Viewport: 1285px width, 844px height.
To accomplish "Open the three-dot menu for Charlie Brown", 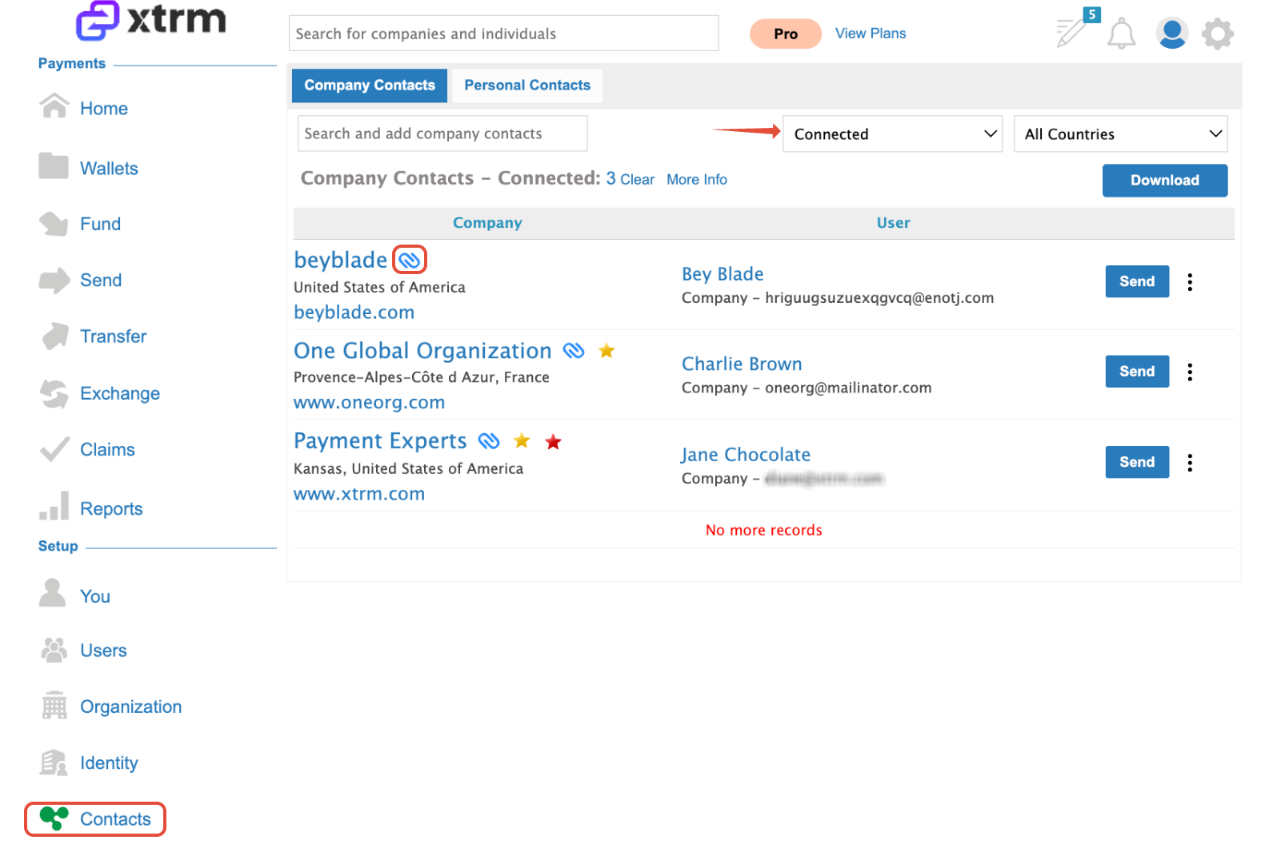I will (1190, 372).
